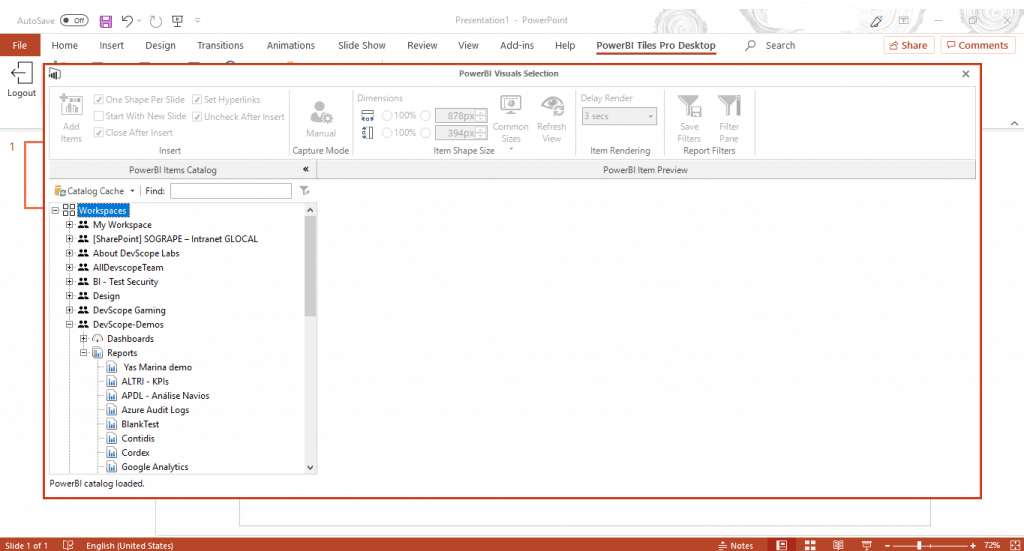Viewport: 1024px width, 551px height.
Task: Click the zoom in plus button
Action: pos(973,545)
